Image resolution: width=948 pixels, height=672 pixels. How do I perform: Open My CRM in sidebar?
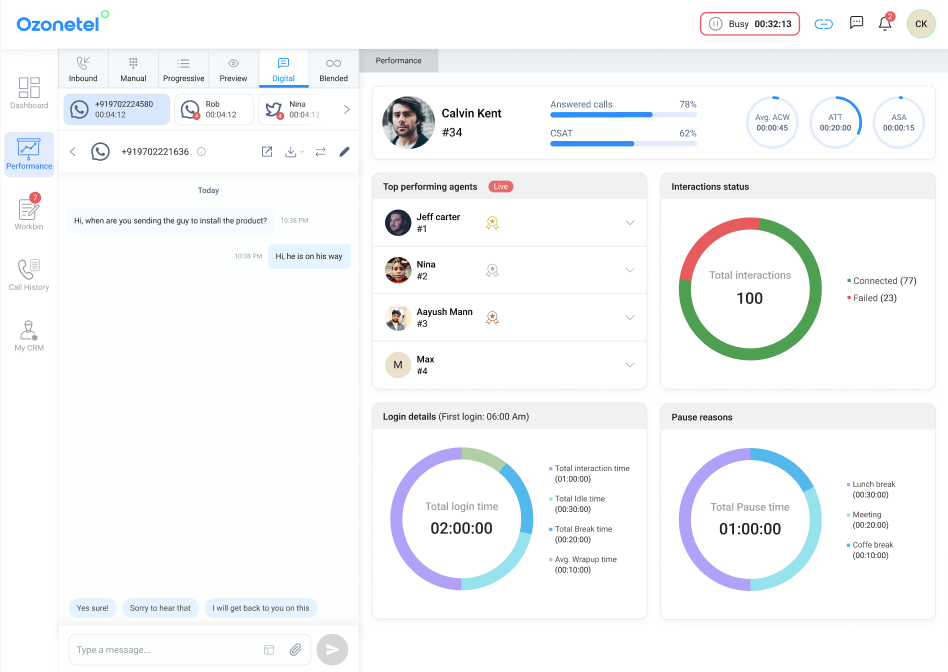pos(29,334)
